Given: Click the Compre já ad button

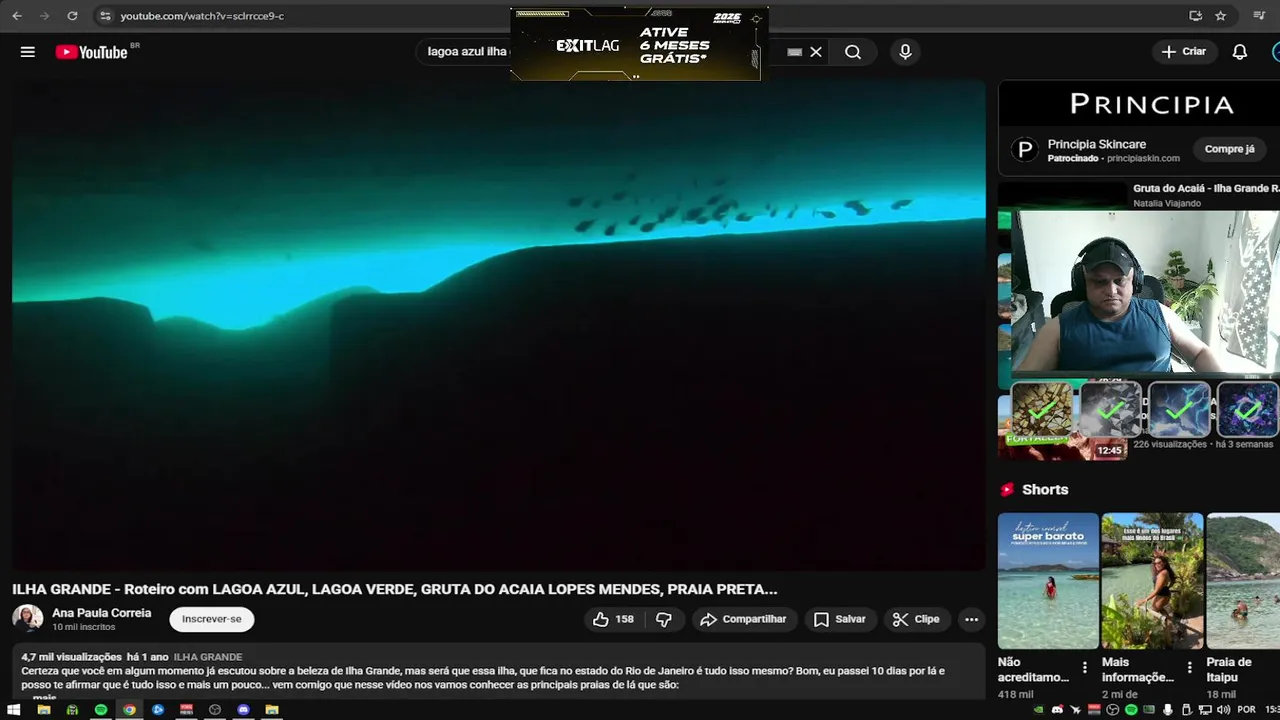Looking at the screenshot, I should point(1229,149).
